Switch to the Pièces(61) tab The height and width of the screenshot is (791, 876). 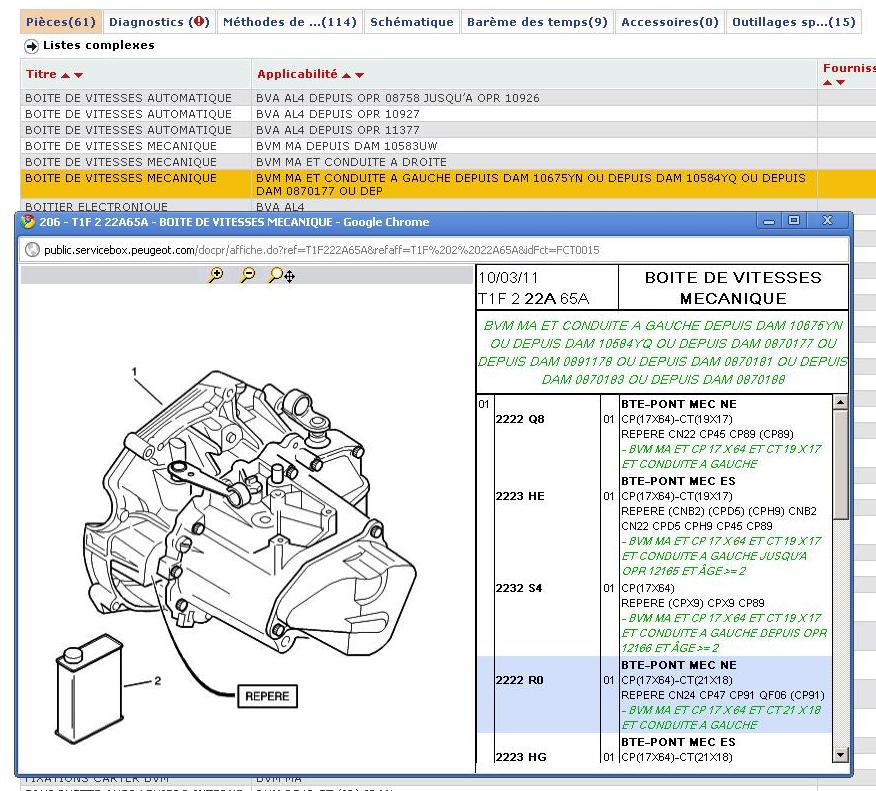point(61,22)
